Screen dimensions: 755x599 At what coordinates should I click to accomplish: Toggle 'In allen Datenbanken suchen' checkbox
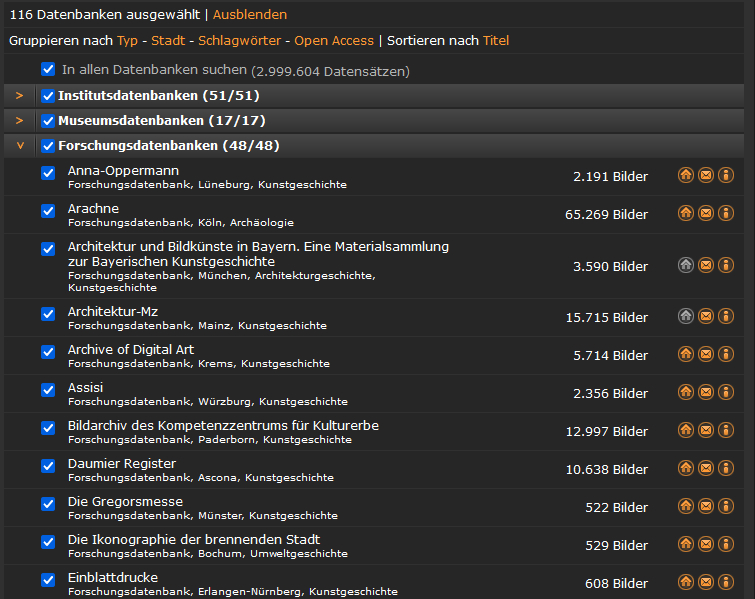click(48, 69)
